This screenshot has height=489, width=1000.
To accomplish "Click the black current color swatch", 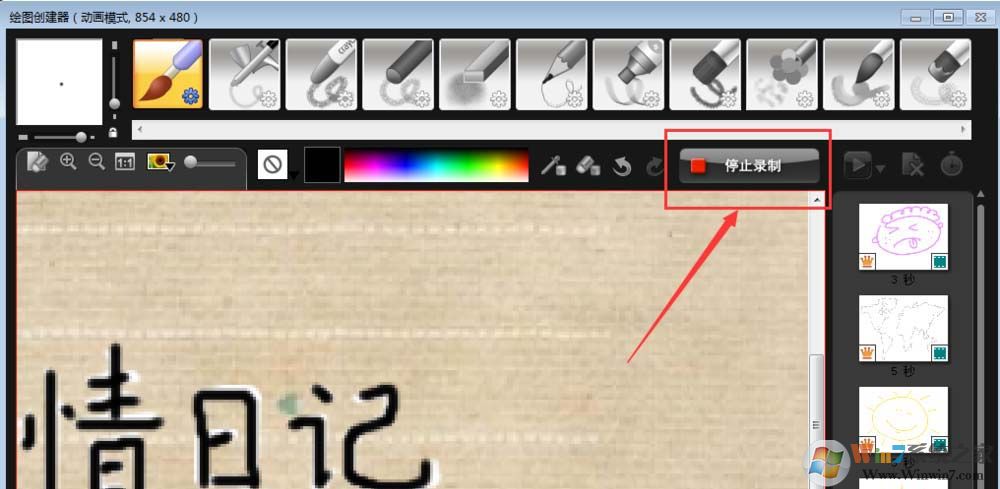I will click(322, 165).
